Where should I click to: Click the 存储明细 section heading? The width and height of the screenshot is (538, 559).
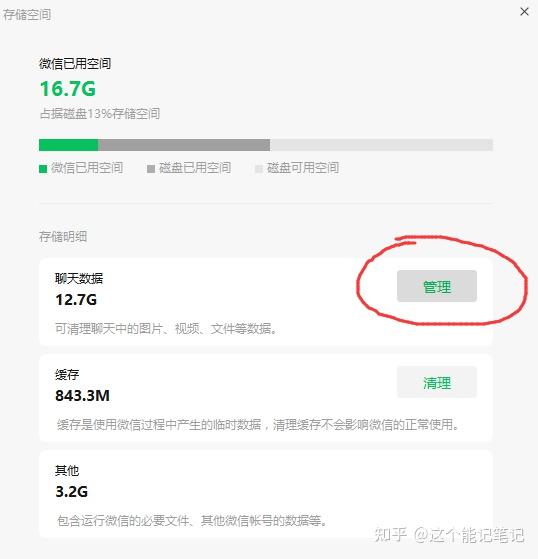pyautogui.click(x=63, y=236)
